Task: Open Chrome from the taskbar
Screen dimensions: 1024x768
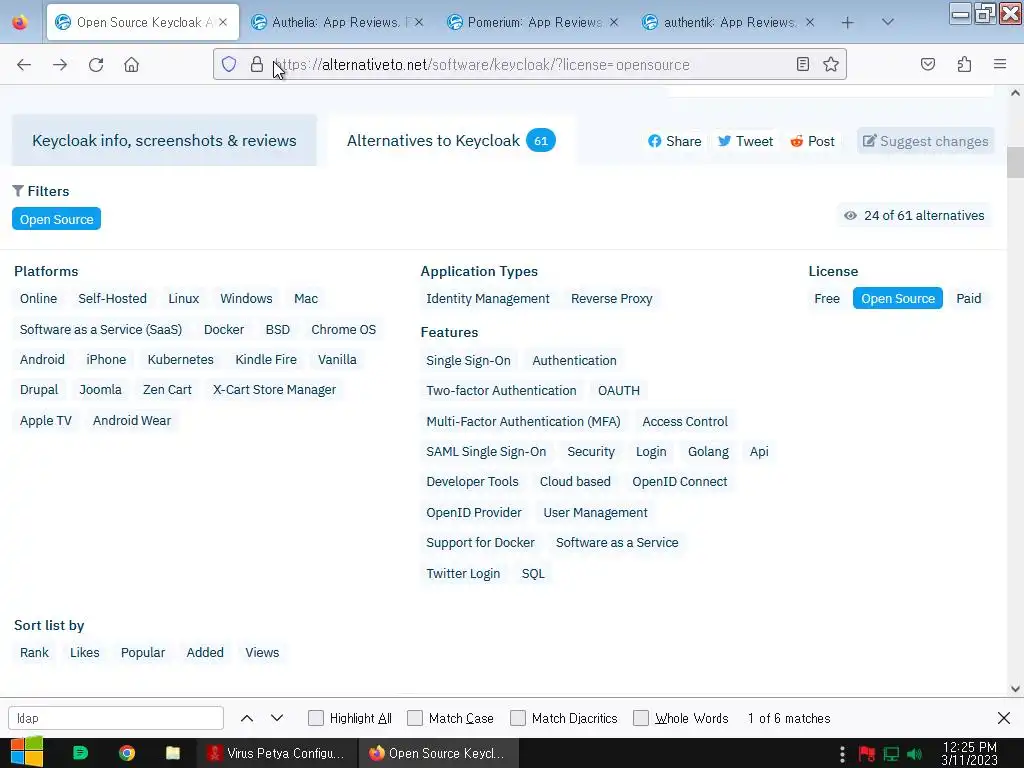Action: click(x=127, y=753)
